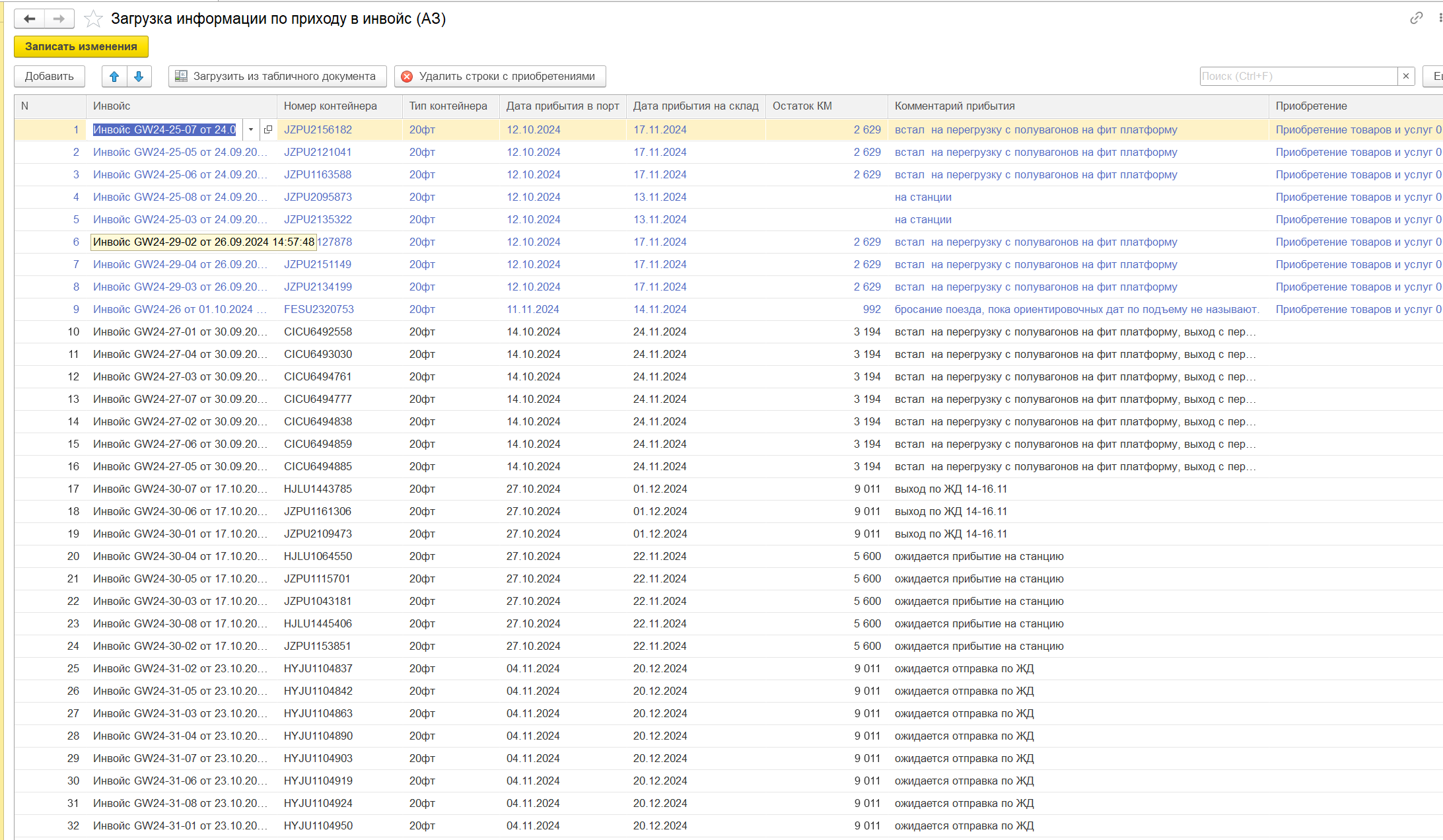This screenshot has height=840, width=1443.
Task: Select row 17 invoice GW24-30-07 cell
Action: pos(180,489)
